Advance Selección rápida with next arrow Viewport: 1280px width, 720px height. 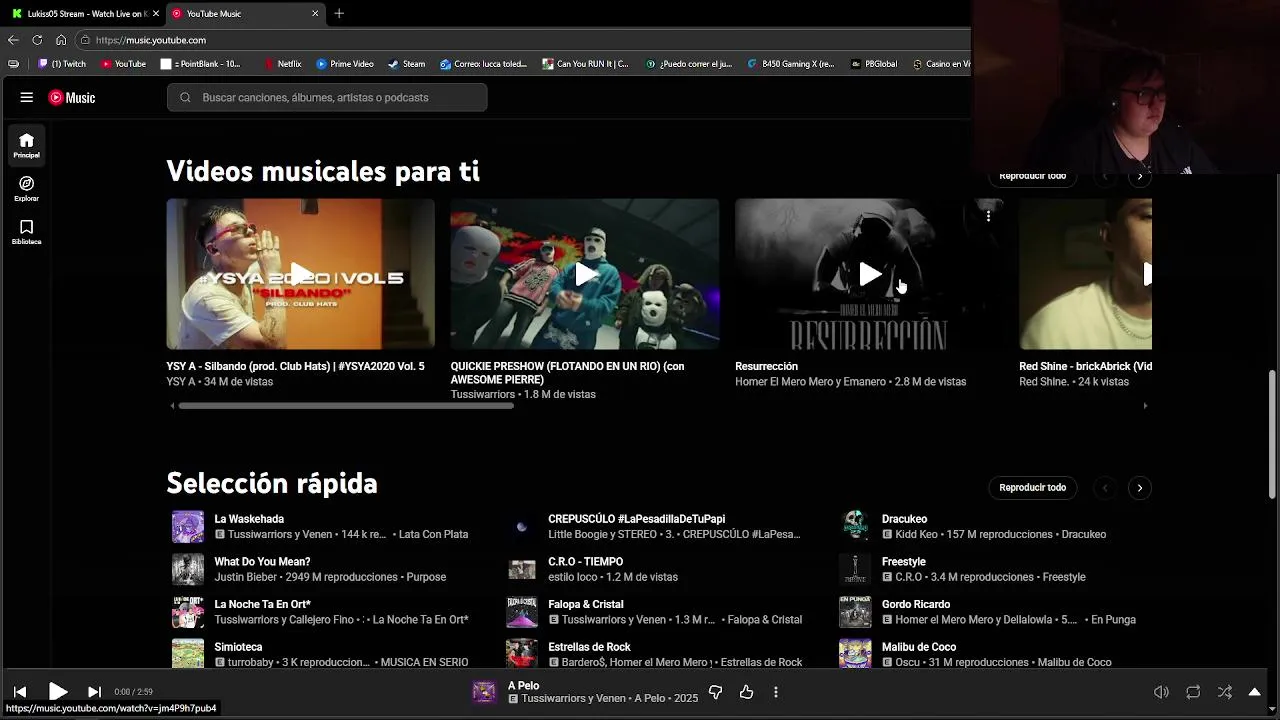1140,488
